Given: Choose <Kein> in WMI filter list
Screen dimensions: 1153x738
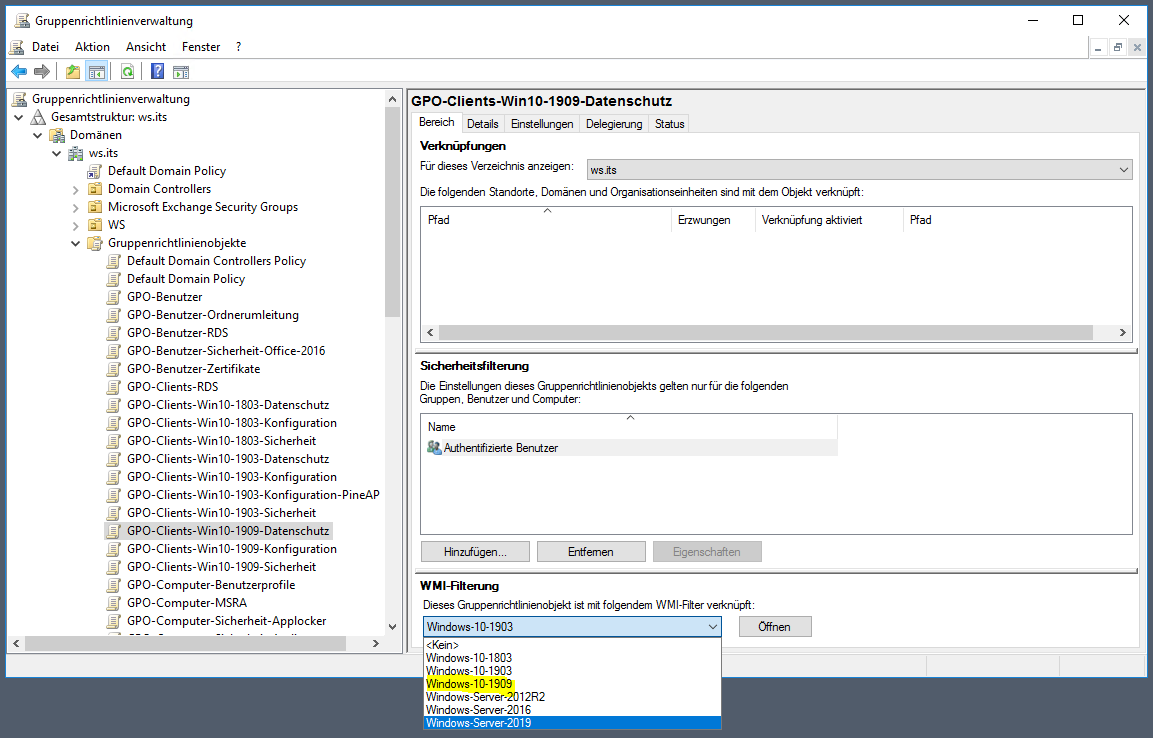Looking at the screenshot, I should [572, 645].
